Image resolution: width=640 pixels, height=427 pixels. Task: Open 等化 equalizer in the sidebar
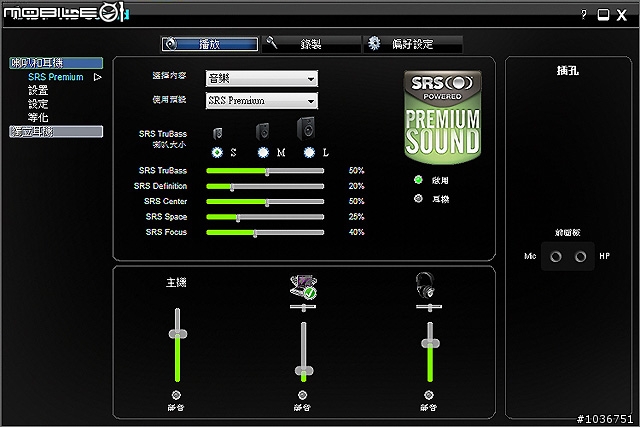click(x=38, y=118)
